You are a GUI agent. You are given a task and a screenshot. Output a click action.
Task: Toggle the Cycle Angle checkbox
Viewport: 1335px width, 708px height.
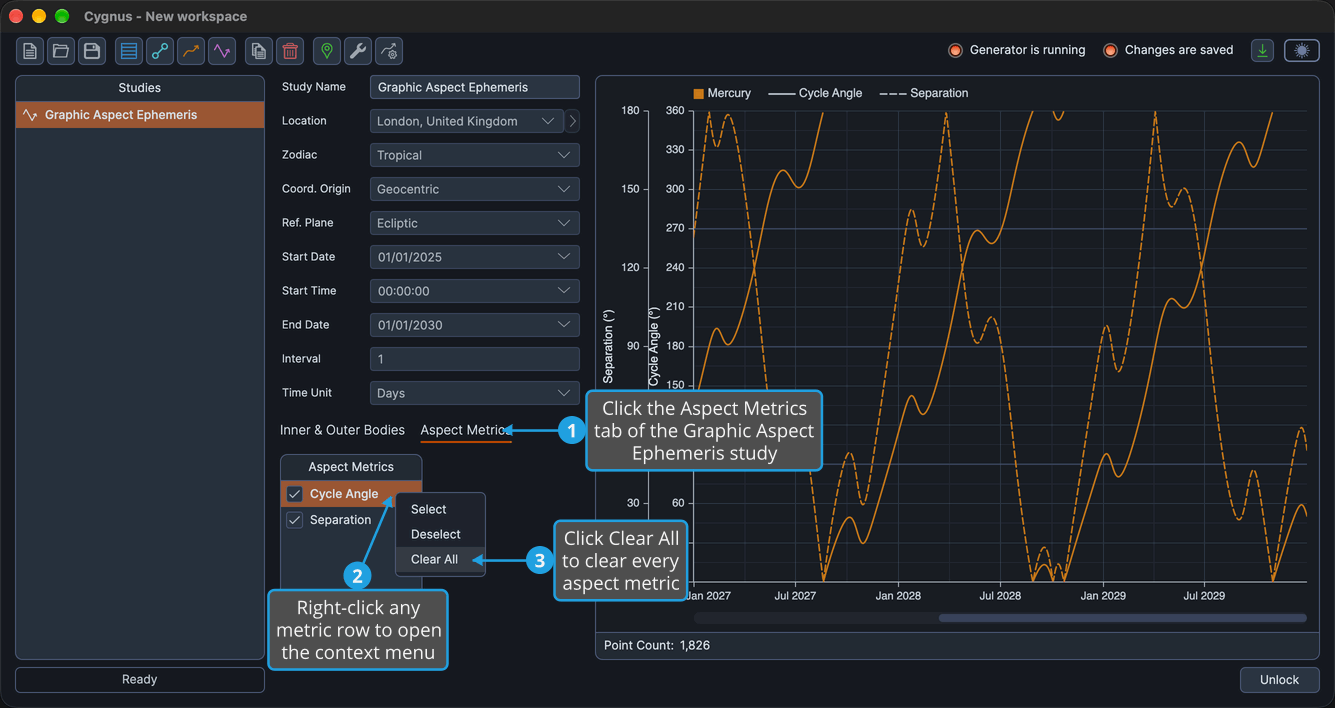pyautogui.click(x=295, y=494)
